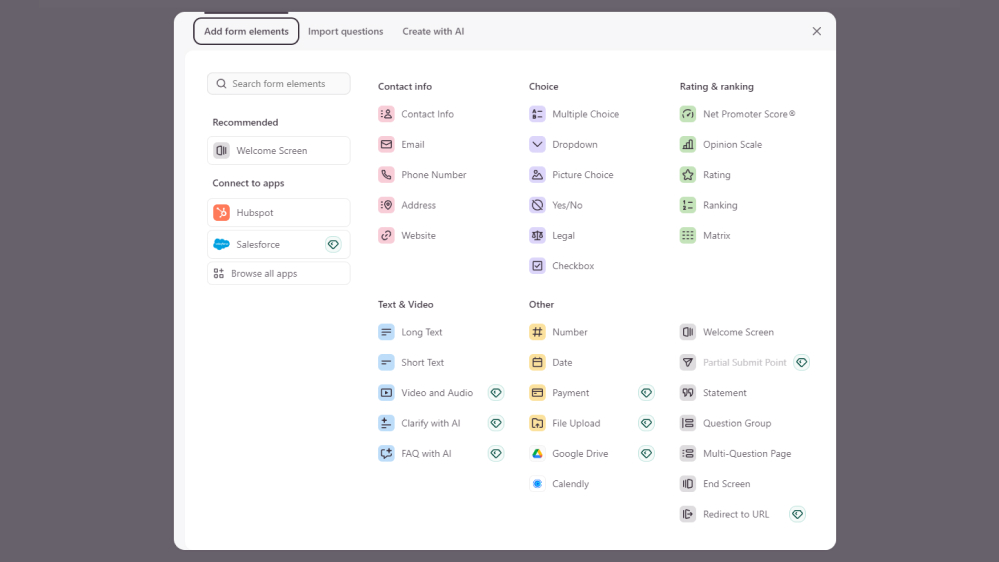The width and height of the screenshot is (999, 562).
Task: Connect the Salesforce app
Action: 258,245
